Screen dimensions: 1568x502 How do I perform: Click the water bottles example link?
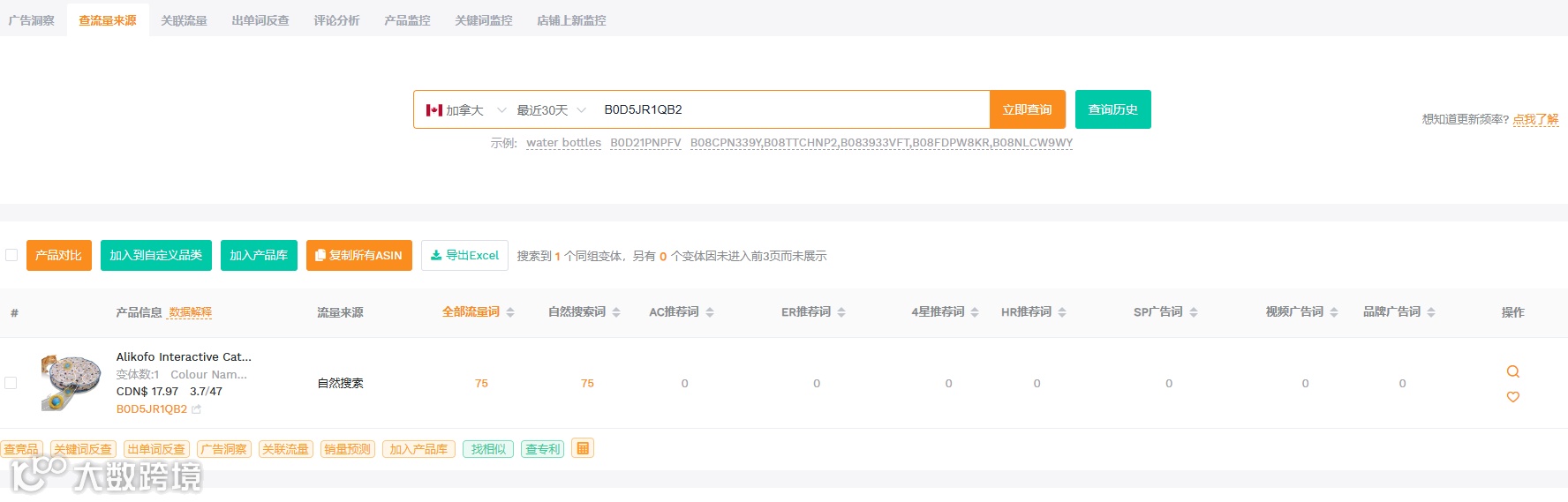563,143
